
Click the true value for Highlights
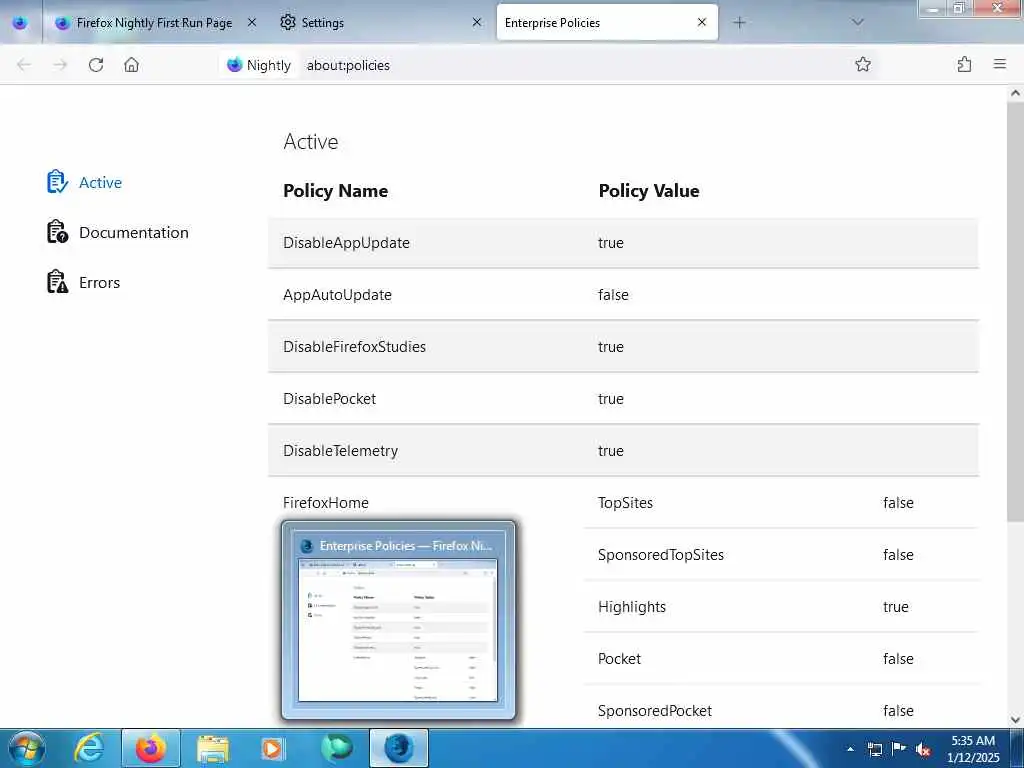pyautogui.click(x=895, y=607)
